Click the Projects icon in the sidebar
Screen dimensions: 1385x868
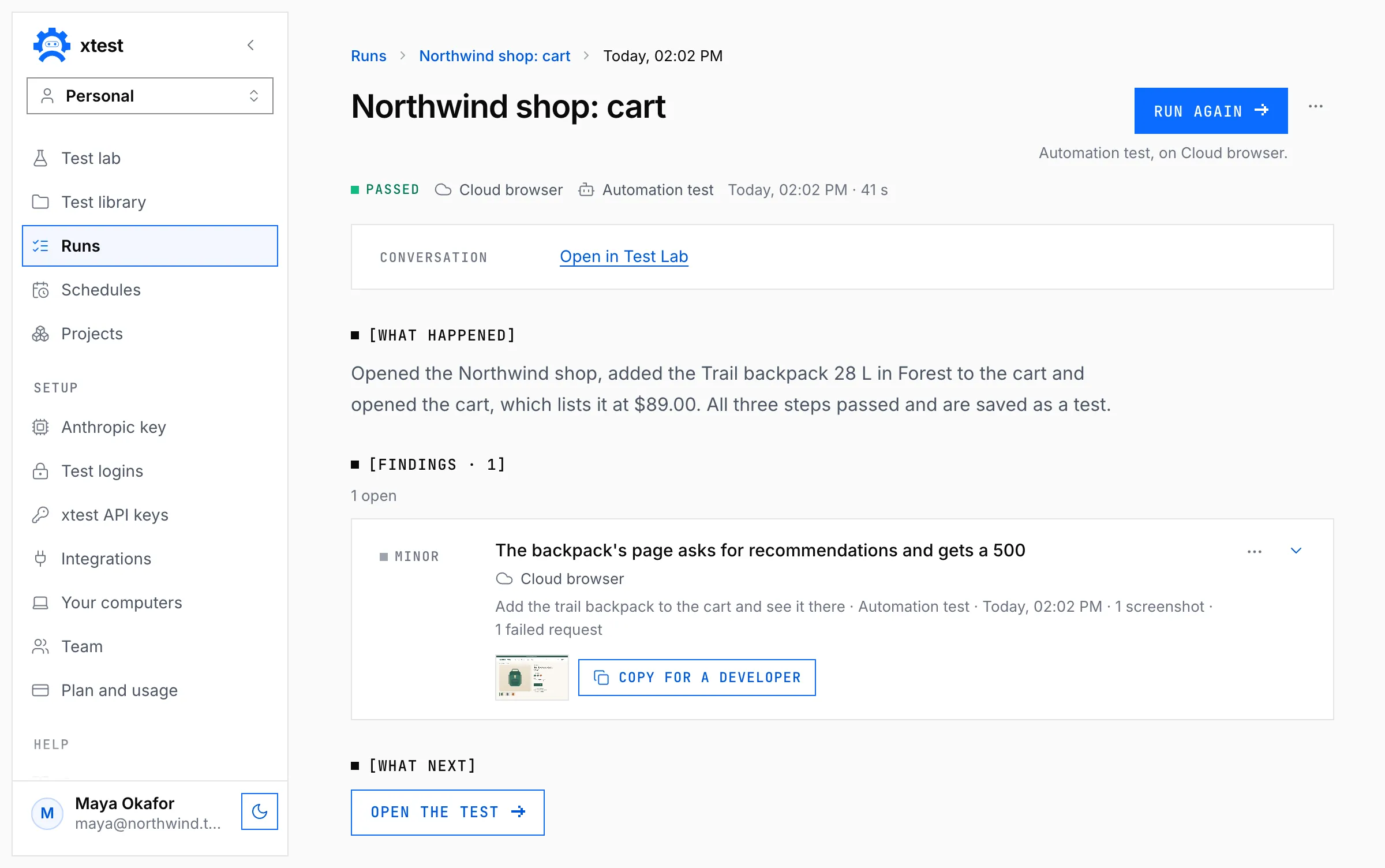40,334
